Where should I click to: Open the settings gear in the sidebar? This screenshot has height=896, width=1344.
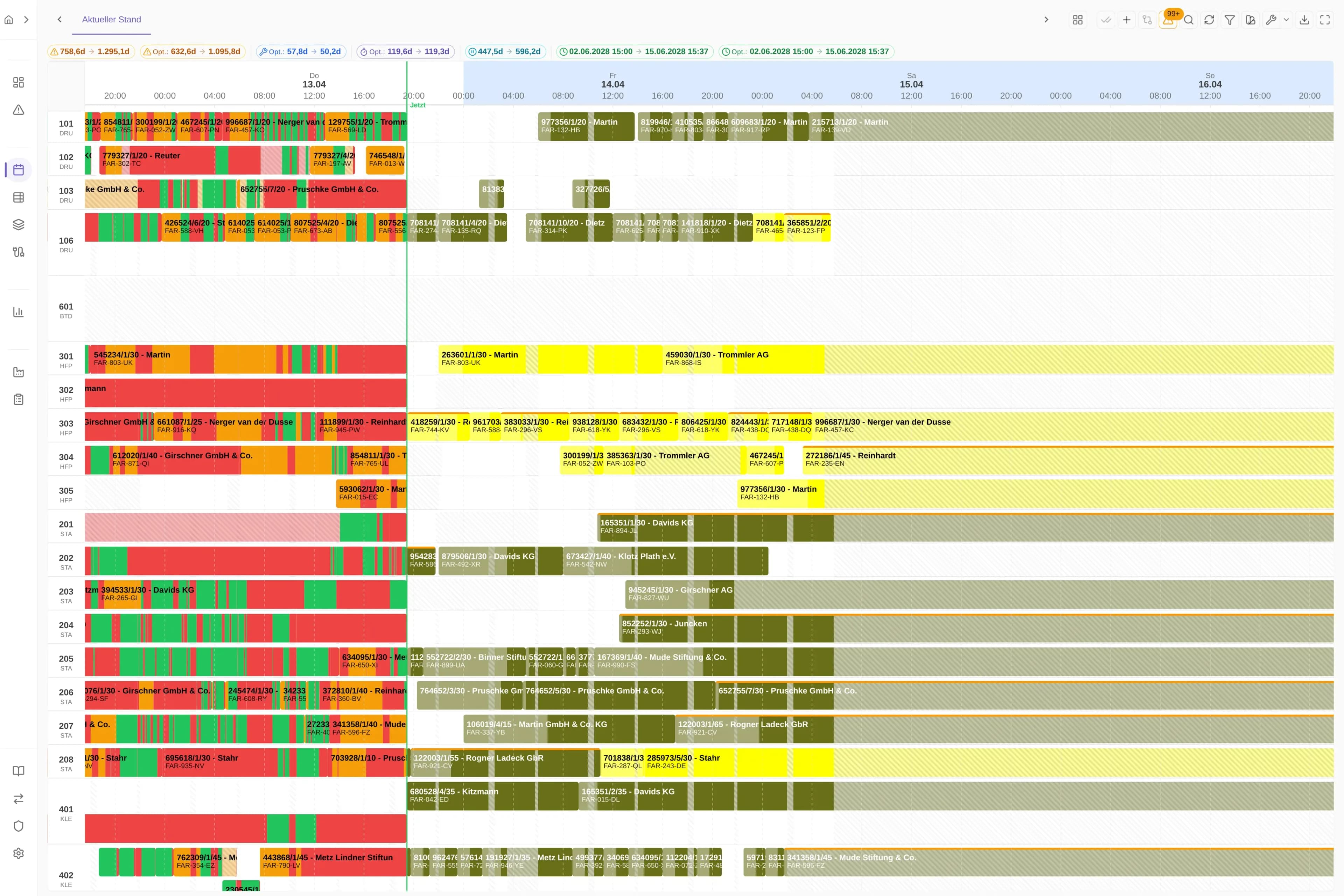click(18, 853)
